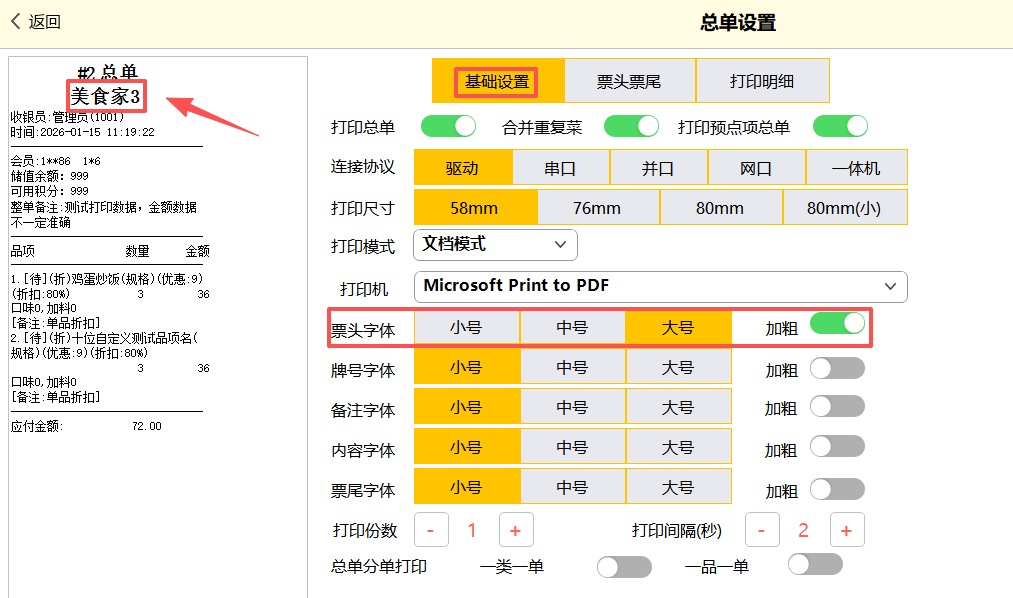Disable the 合并重复菜 switch
Screen dimensions: 1013x598
(x=631, y=127)
